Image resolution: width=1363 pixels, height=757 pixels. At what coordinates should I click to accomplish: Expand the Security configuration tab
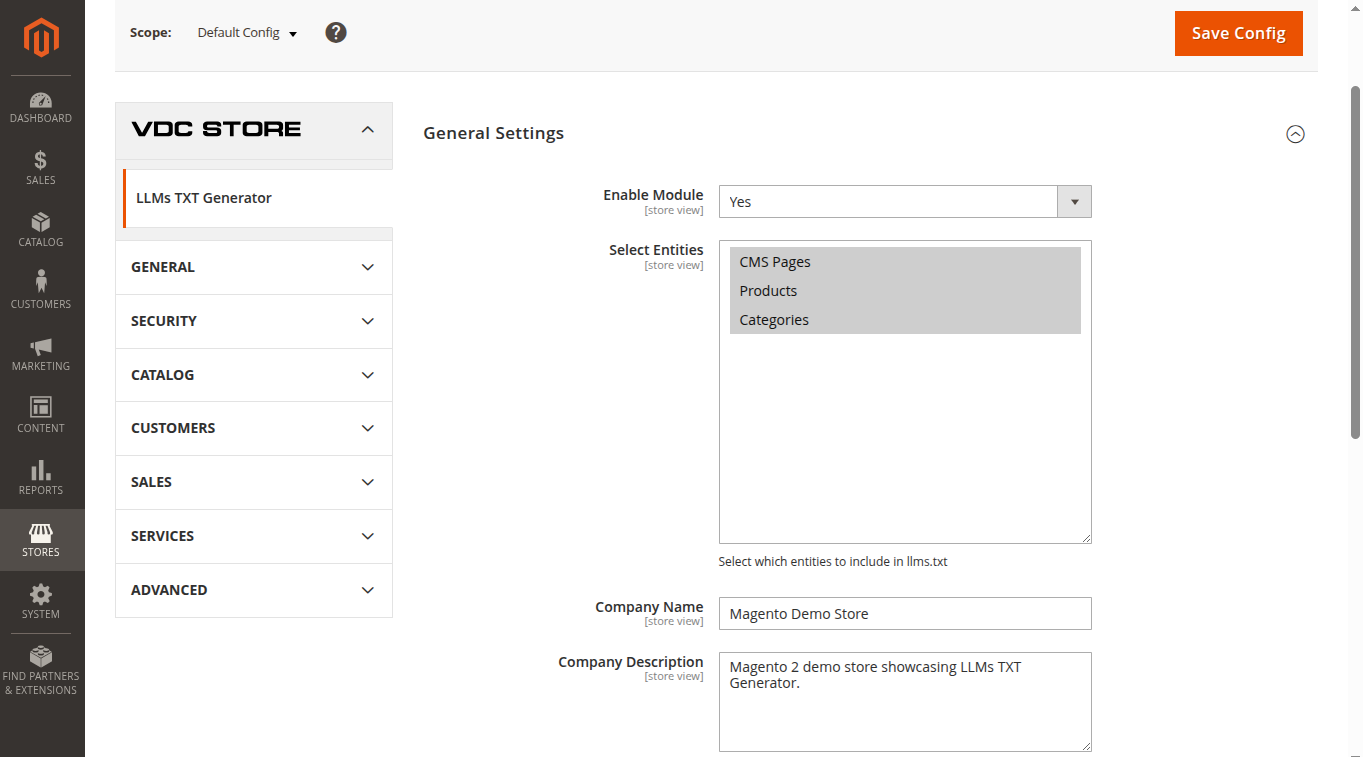[x=253, y=321]
